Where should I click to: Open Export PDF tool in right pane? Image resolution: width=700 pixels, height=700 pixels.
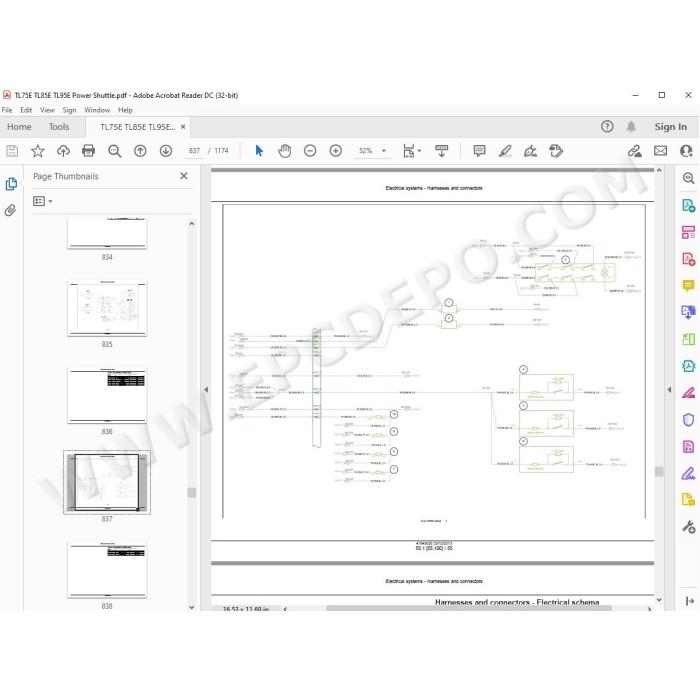(x=688, y=206)
